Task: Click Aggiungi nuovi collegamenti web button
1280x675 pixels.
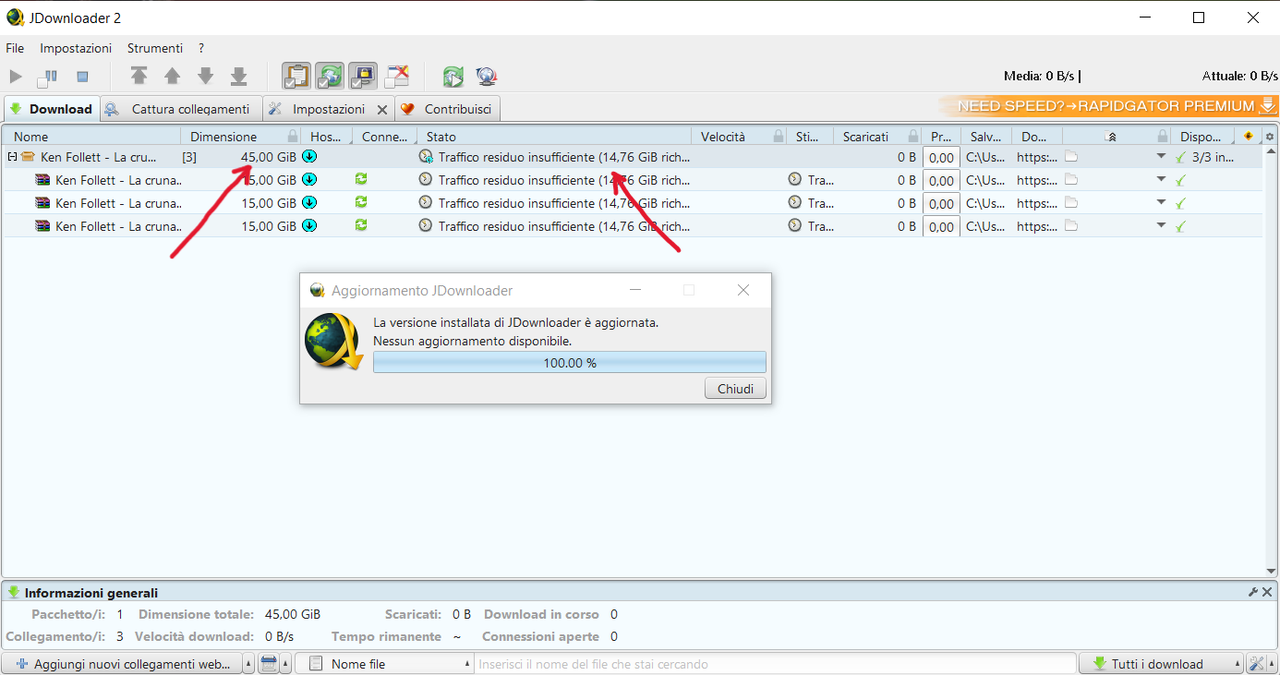Action: click(122, 664)
